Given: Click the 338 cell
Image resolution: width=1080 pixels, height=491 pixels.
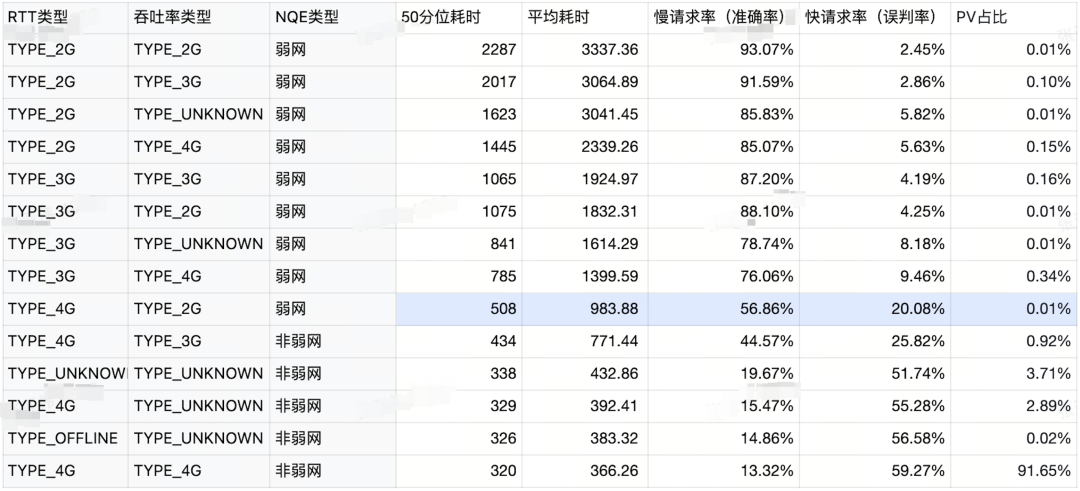Looking at the screenshot, I should (459, 373).
